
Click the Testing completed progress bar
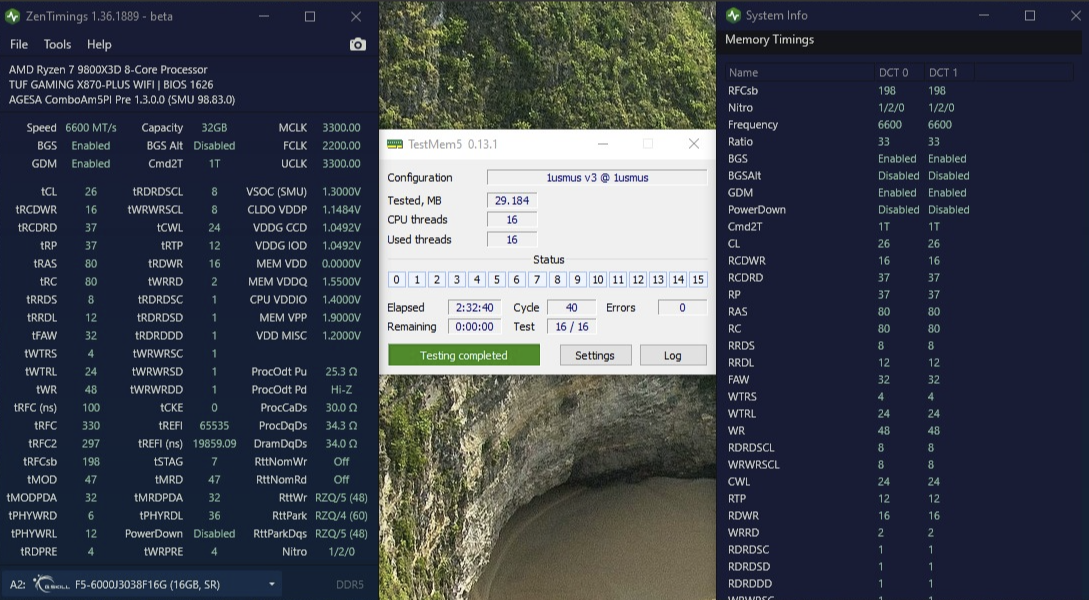pyautogui.click(x=464, y=355)
